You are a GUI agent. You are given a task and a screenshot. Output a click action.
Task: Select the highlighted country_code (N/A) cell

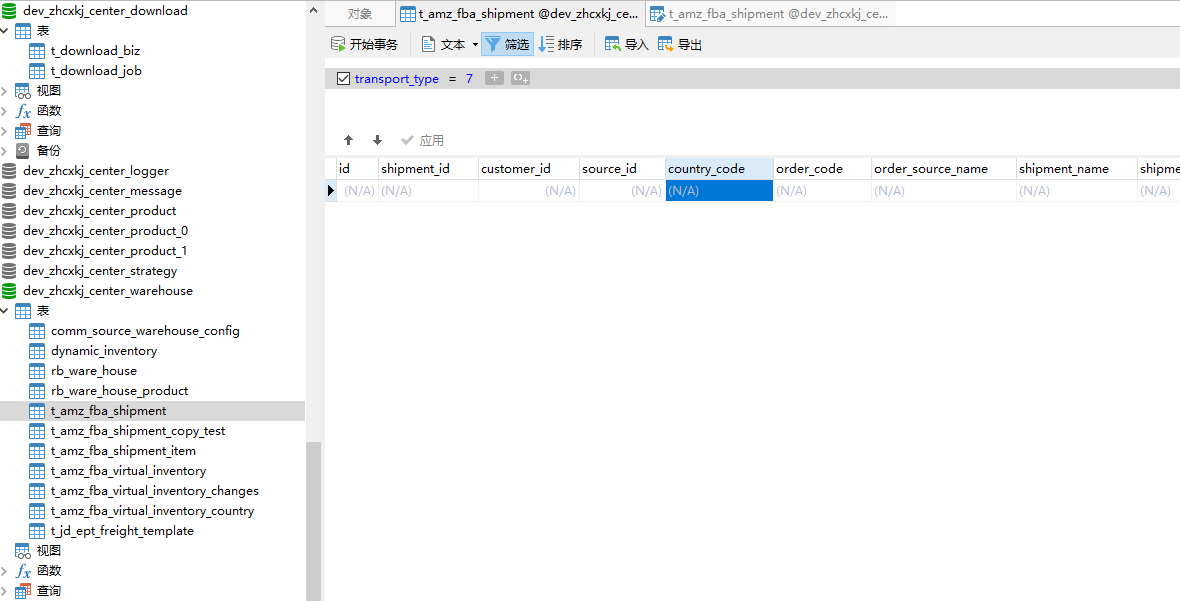(x=719, y=191)
